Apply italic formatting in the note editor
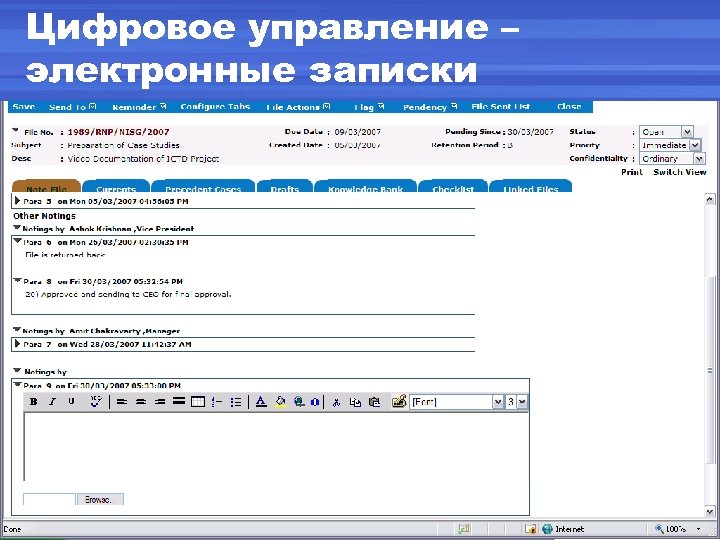 coord(52,402)
